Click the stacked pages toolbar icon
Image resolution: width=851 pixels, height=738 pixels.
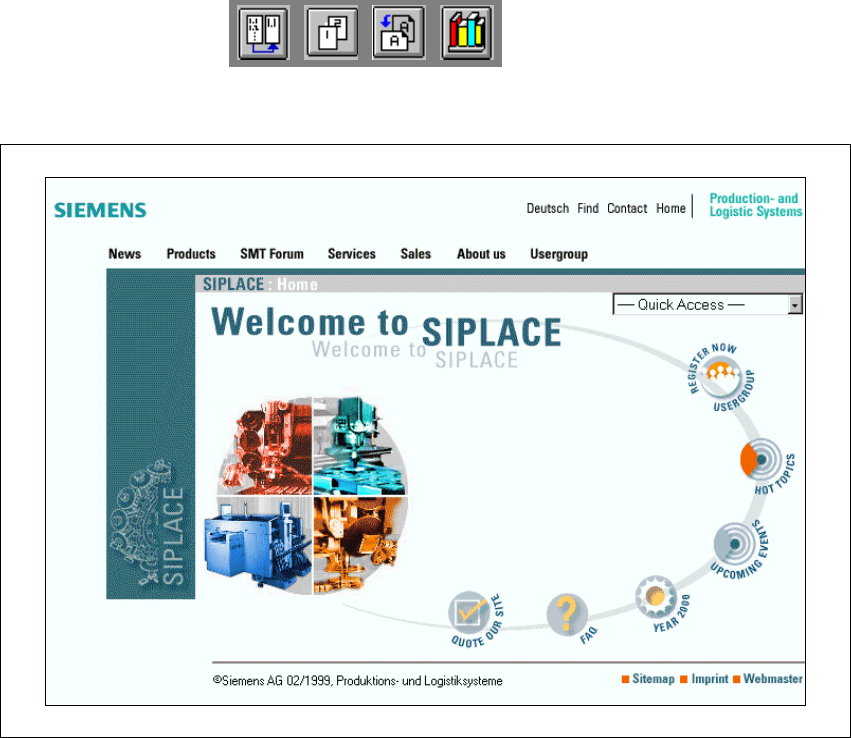click(x=332, y=33)
